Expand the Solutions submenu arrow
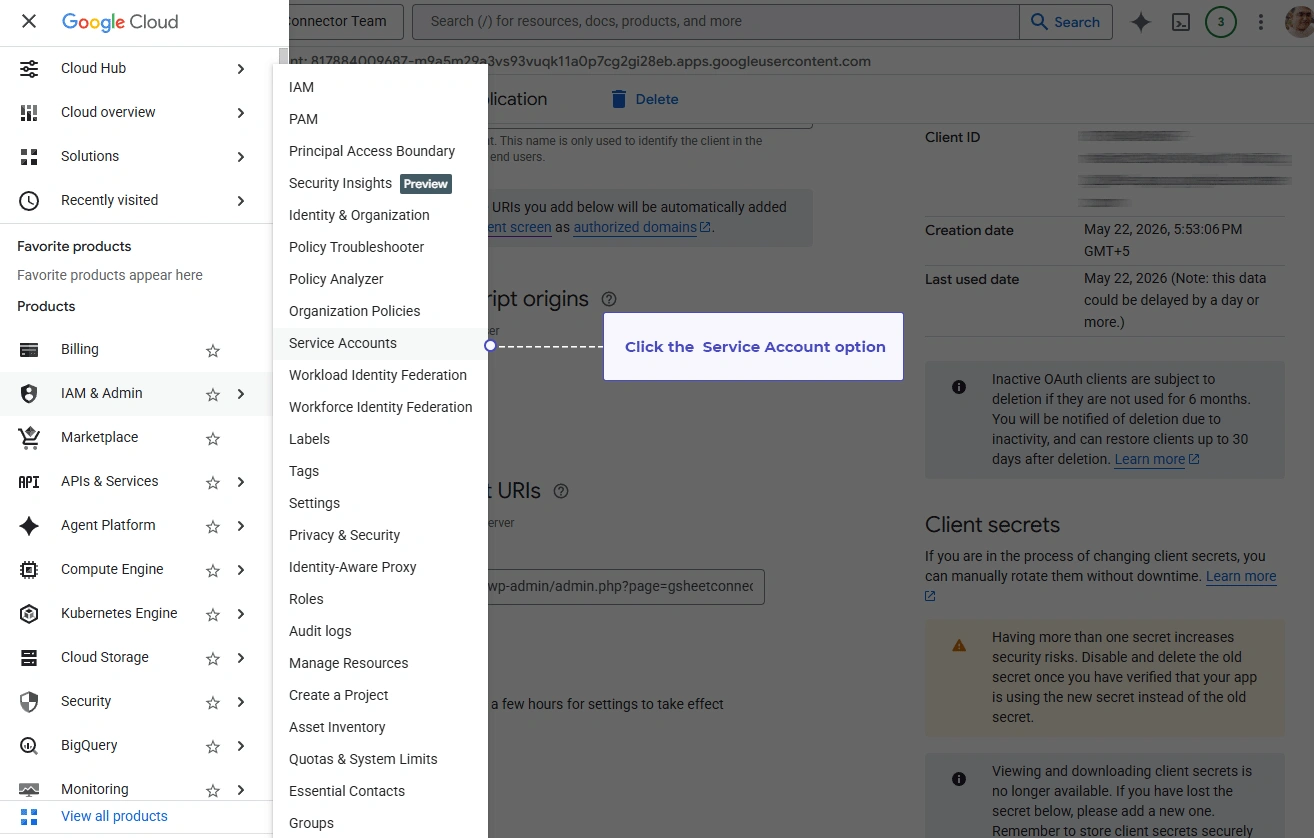The height and width of the screenshot is (838, 1314). tap(241, 157)
